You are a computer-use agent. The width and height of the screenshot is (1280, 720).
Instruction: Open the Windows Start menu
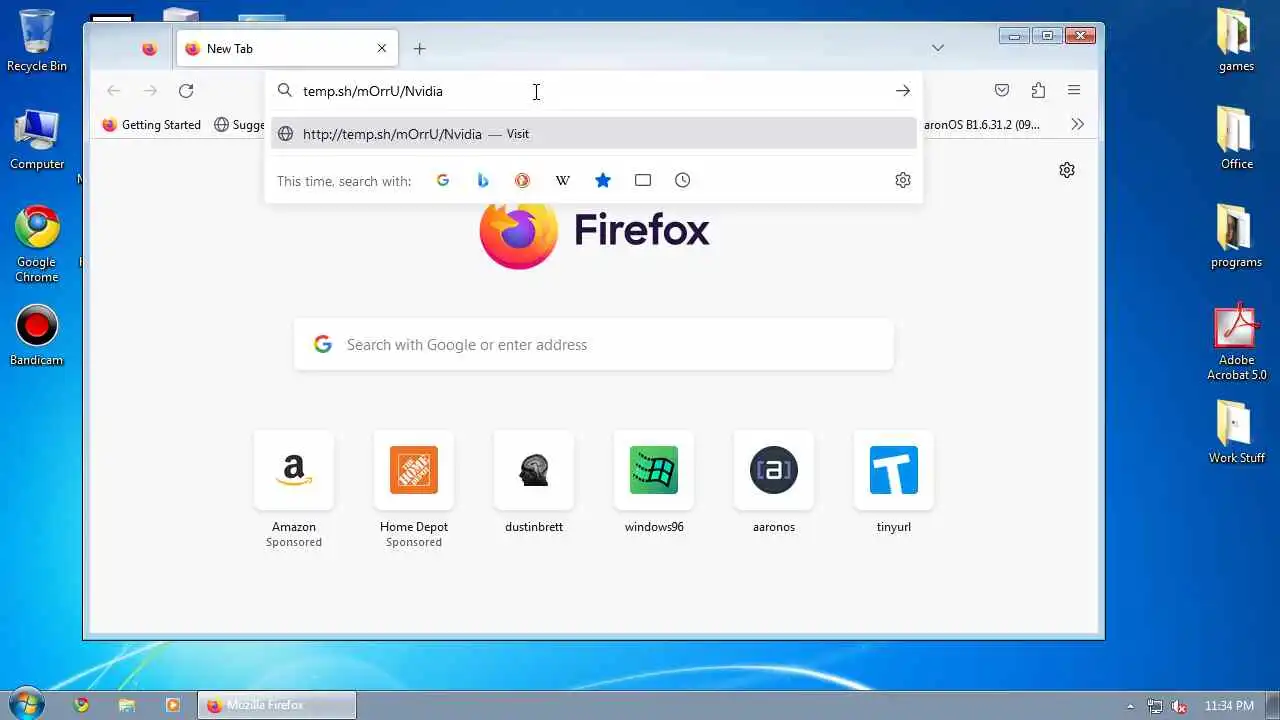pos(25,704)
